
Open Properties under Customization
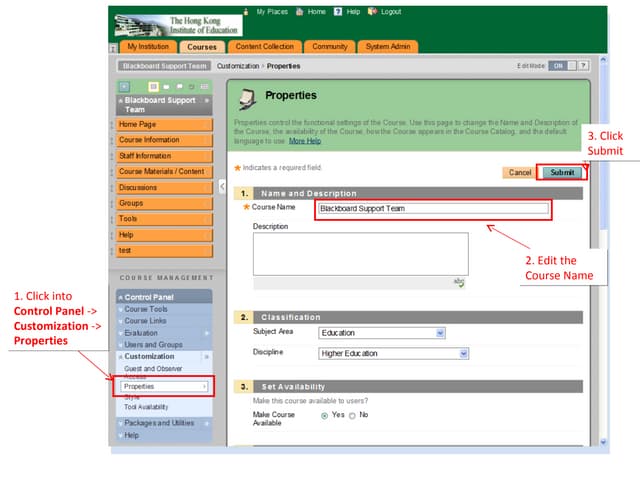click(x=164, y=387)
